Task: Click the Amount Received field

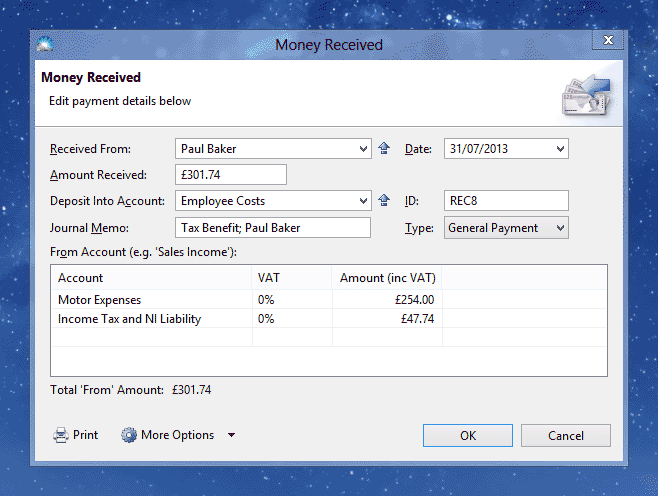Action: point(231,175)
